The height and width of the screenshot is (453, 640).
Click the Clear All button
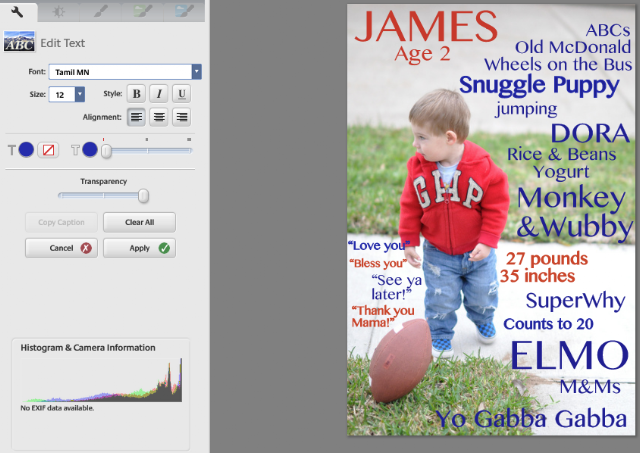pyautogui.click(x=140, y=222)
